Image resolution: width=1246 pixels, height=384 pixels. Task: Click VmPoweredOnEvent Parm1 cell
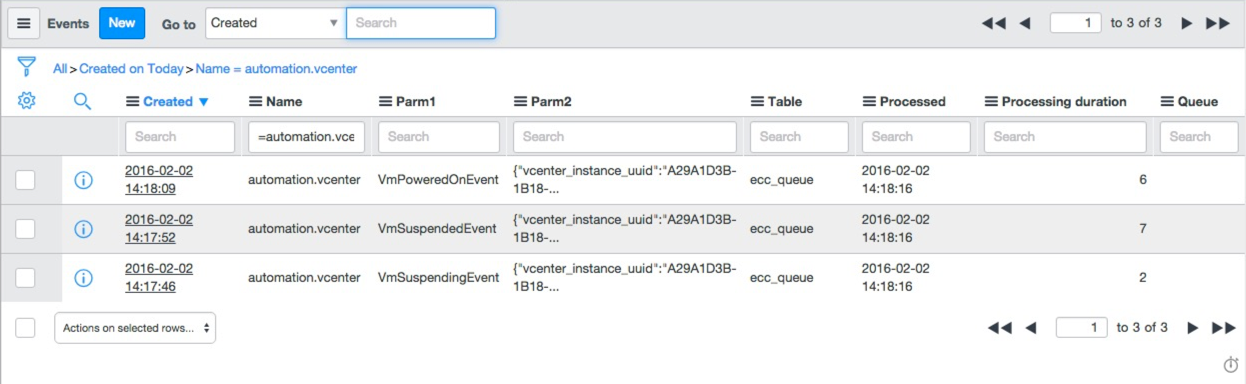click(x=438, y=180)
